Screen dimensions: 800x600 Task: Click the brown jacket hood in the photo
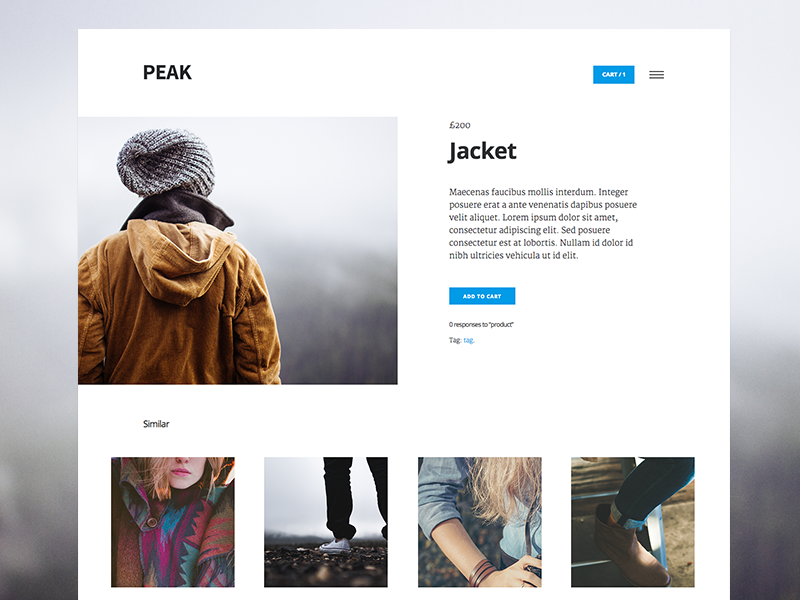(x=181, y=260)
